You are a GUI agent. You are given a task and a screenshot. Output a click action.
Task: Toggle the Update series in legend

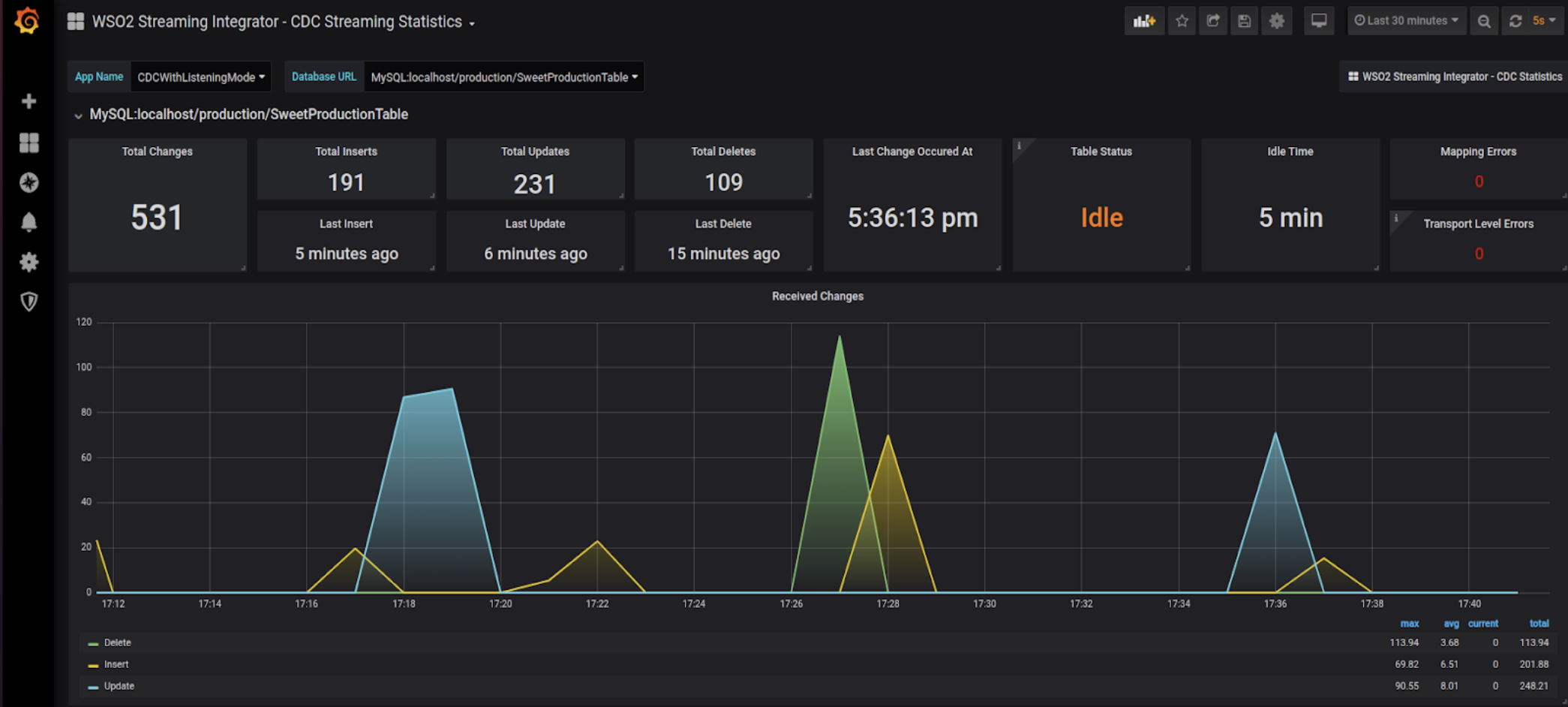coord(119,687)
